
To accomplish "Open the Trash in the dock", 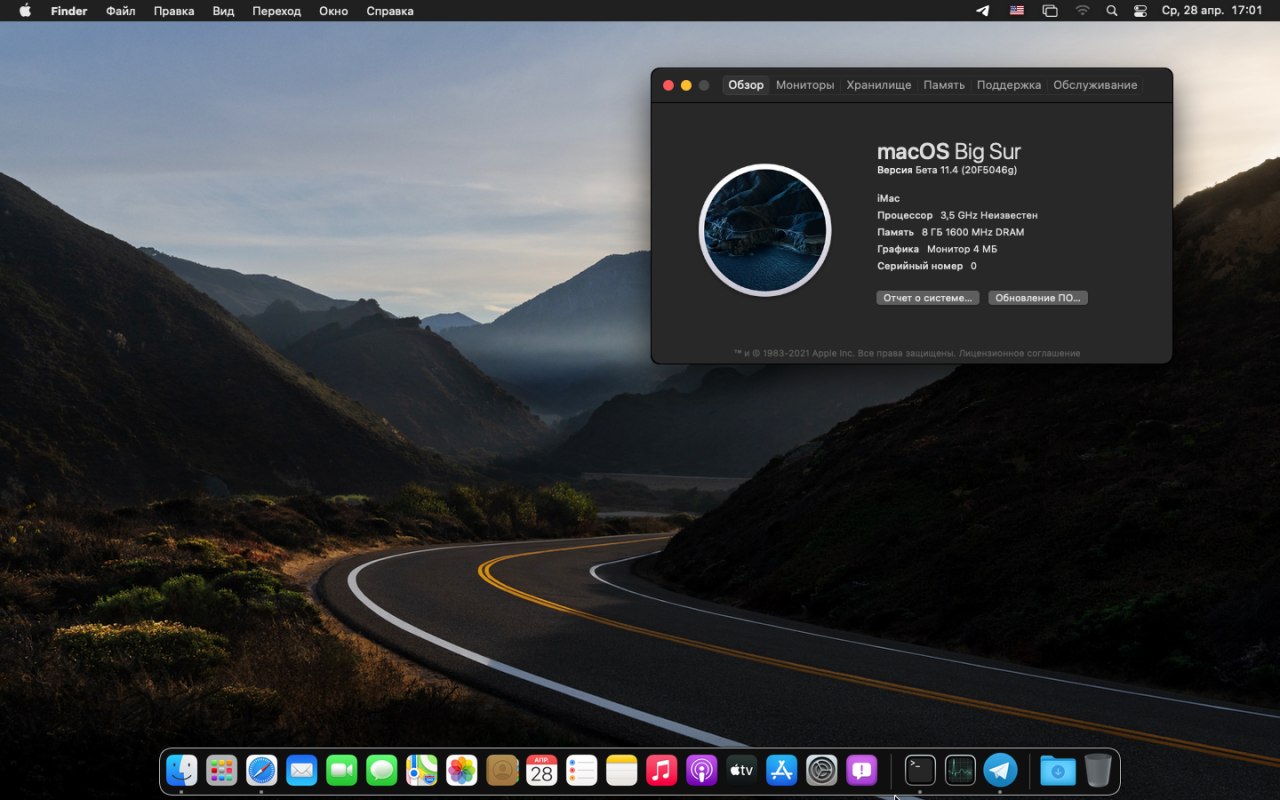I will [1098, 770].
